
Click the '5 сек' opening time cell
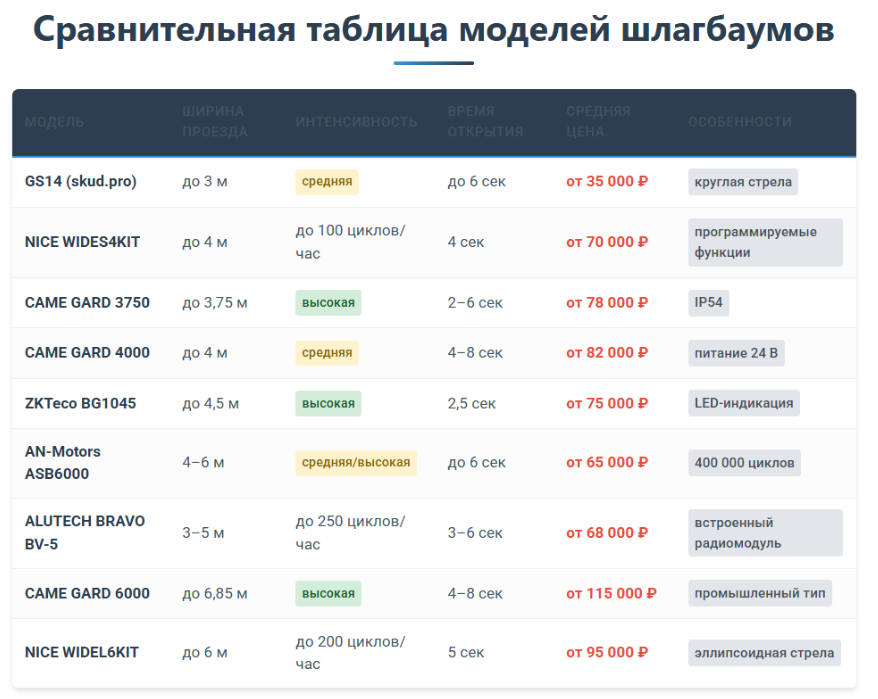pos(466,653)
